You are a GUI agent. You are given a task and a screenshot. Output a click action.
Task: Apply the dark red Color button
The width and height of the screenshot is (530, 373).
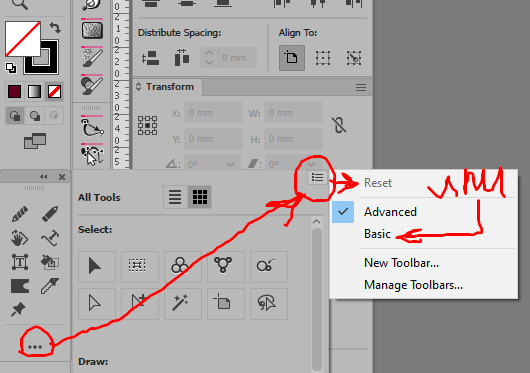click(15, 92)
